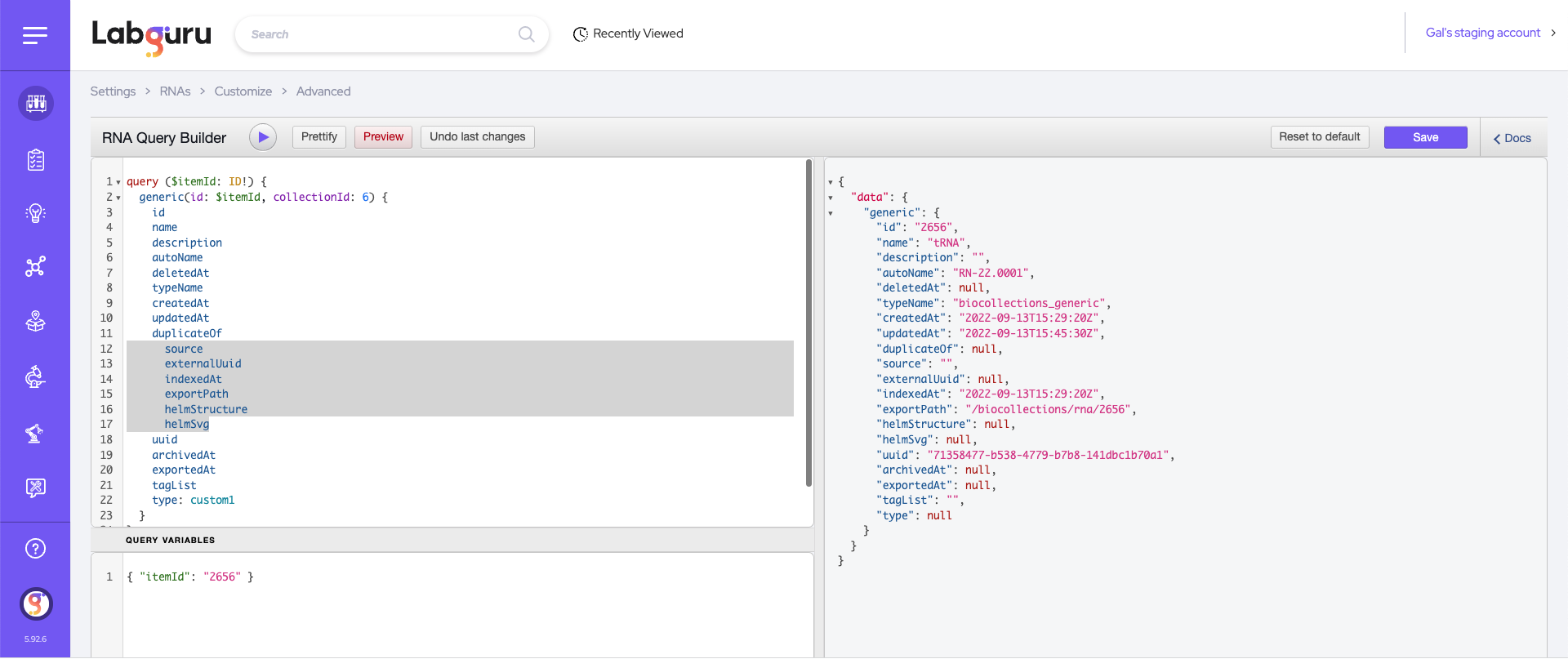Image resolution: width=1568 pixels, height=659 pixels.
Task: Click Undo last changes
Action: (x=478, y=137)
